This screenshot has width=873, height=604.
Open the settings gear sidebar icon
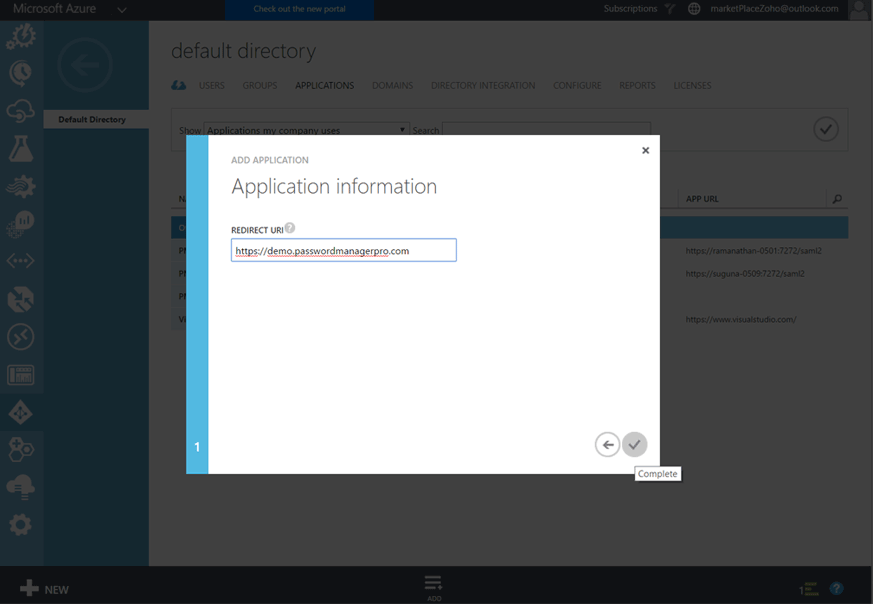21,524
